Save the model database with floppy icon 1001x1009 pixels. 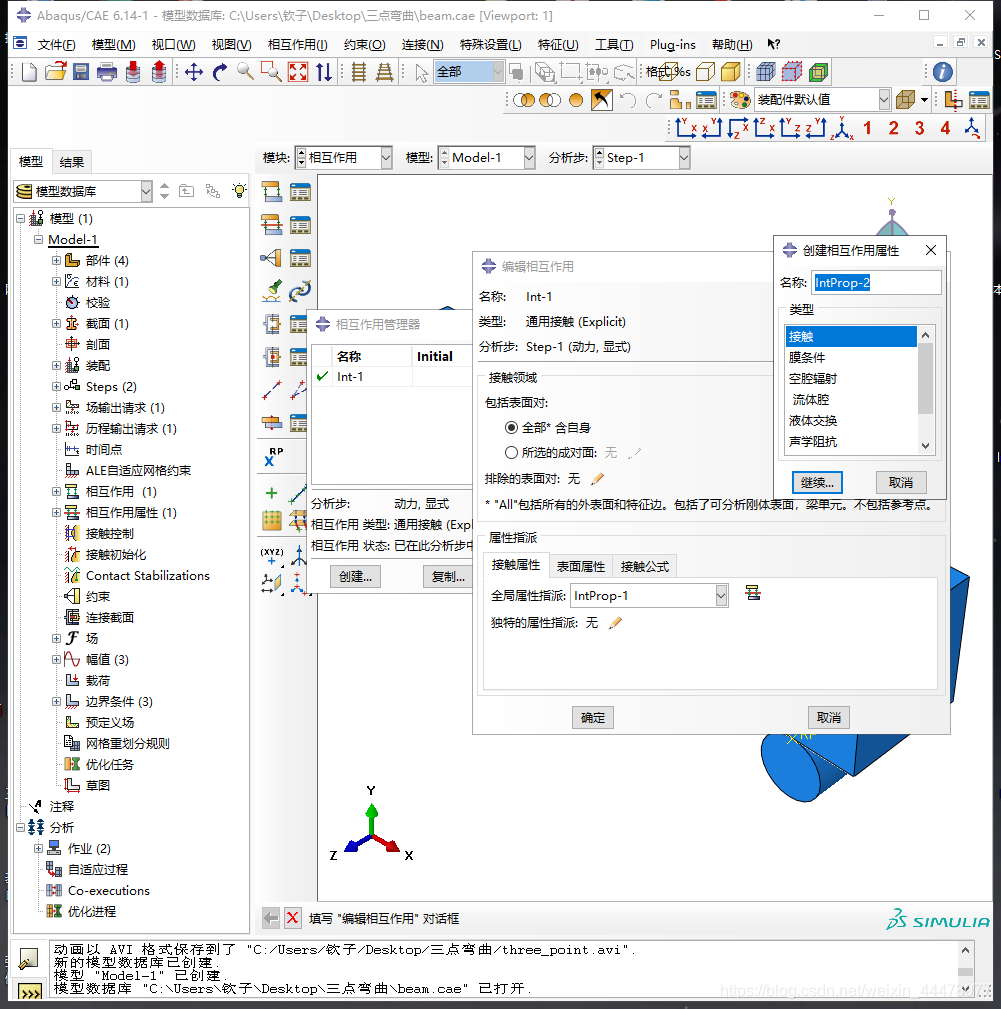tap(81, 71)
